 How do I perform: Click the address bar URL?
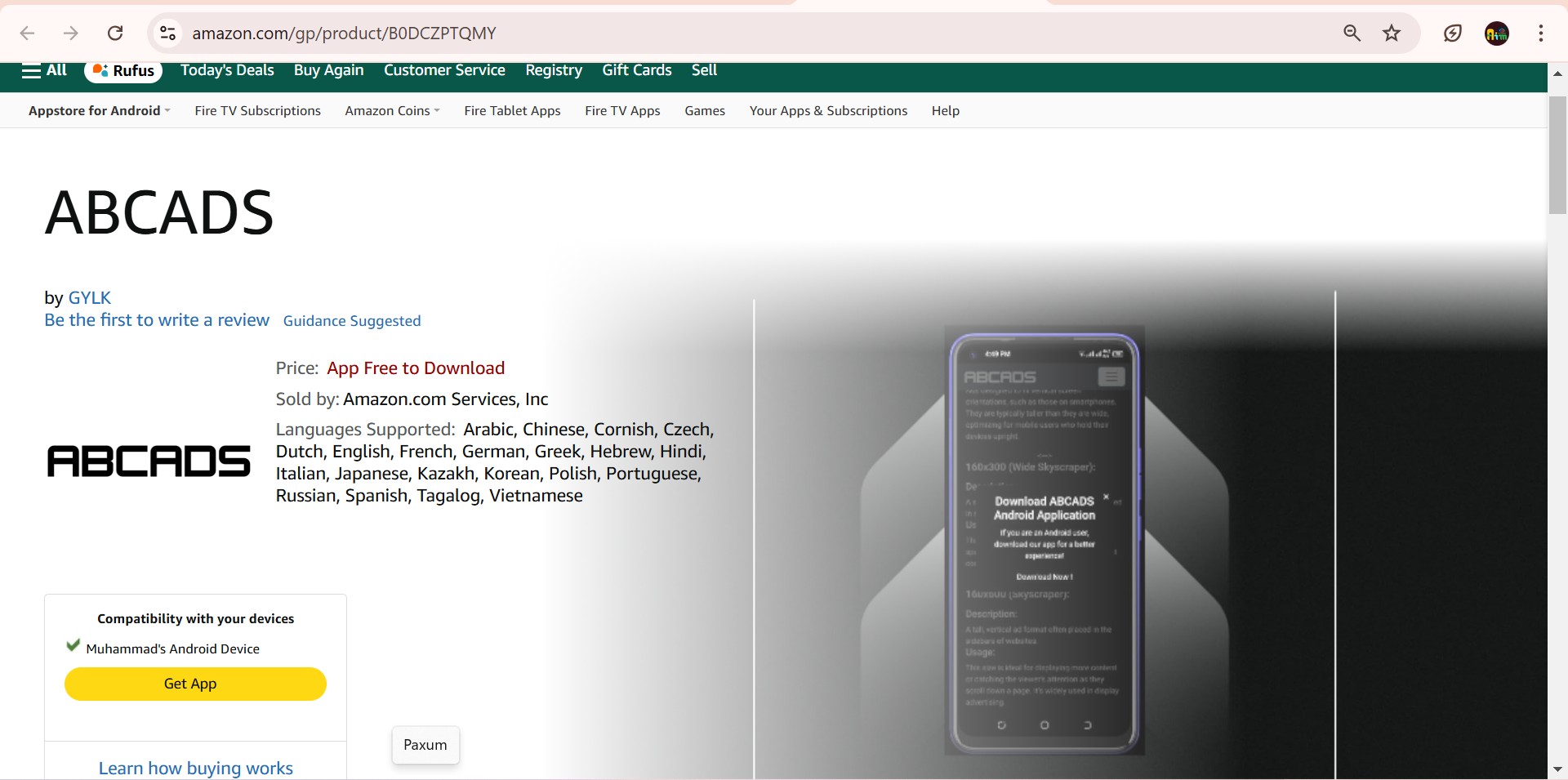pos(344,33)
